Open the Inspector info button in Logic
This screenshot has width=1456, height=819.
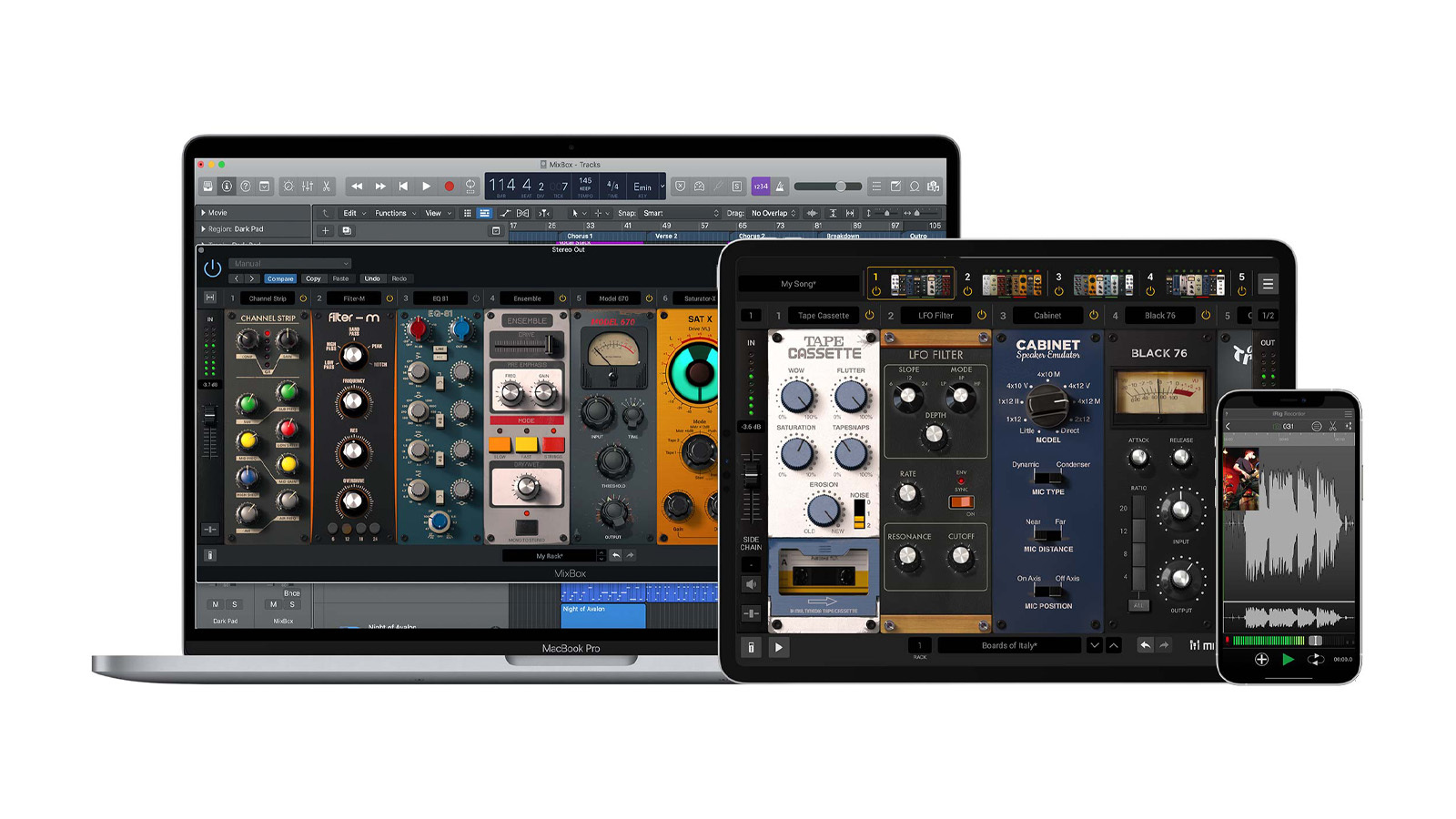(227, 187)
